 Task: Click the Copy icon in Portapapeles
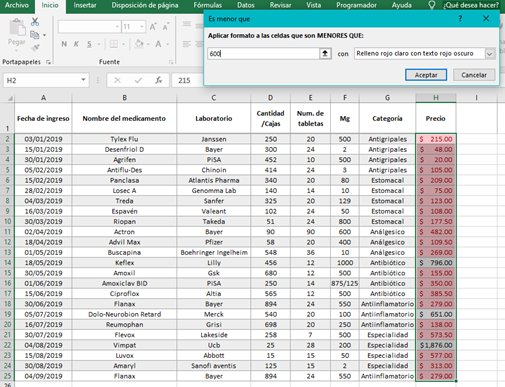[34, 35]
